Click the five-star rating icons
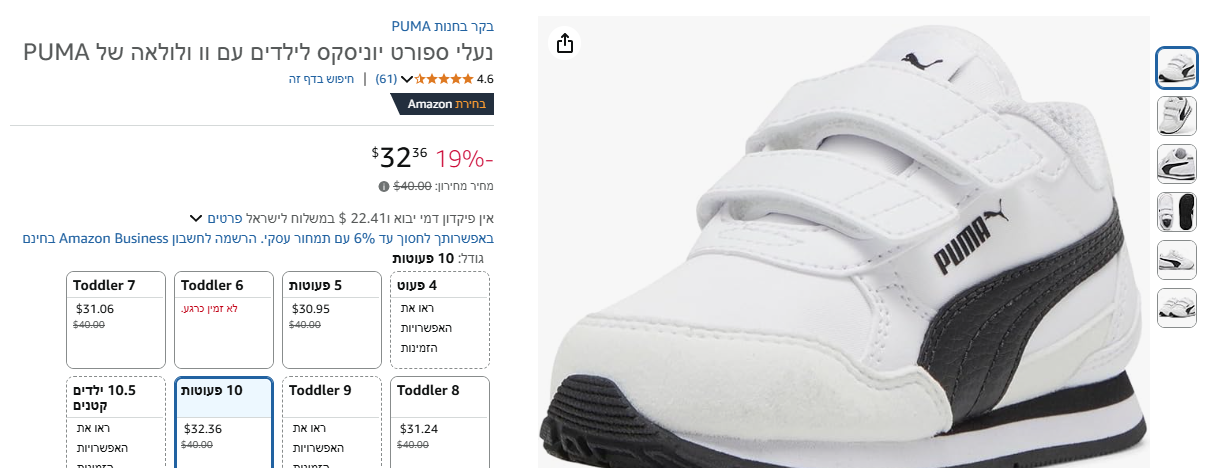Image resolution: width=1210 pixels, height=468 pixels. click(444, 78)
